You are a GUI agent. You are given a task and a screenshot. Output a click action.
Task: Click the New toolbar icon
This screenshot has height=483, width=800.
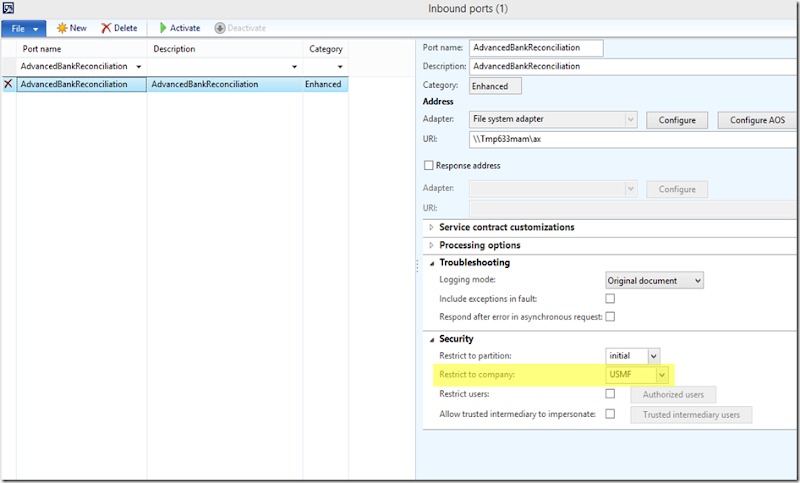point(63,28)
